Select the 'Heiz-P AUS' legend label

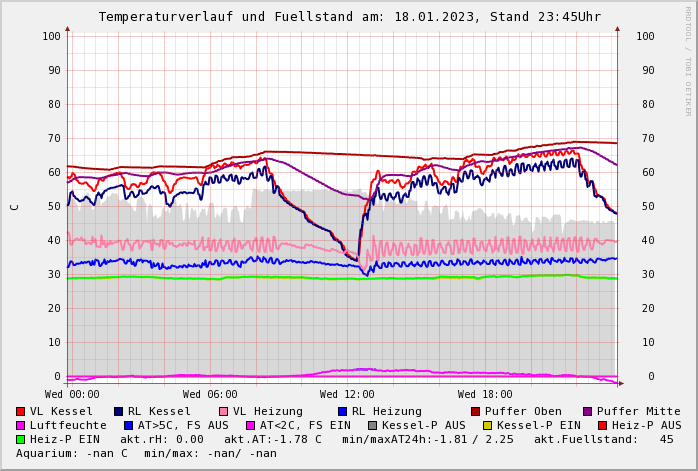[646, 426]
